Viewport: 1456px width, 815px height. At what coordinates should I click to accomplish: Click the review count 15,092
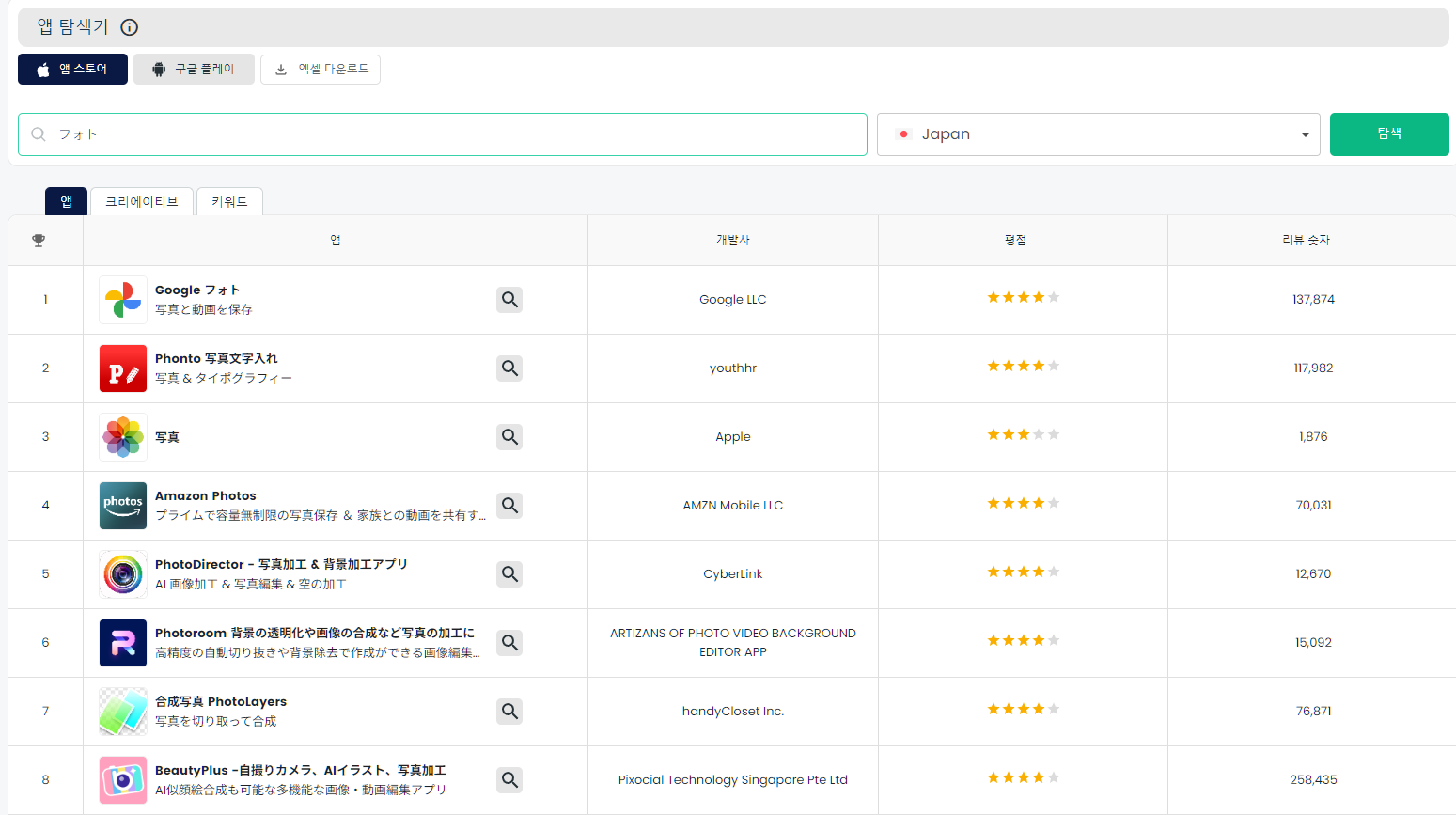1313,643
